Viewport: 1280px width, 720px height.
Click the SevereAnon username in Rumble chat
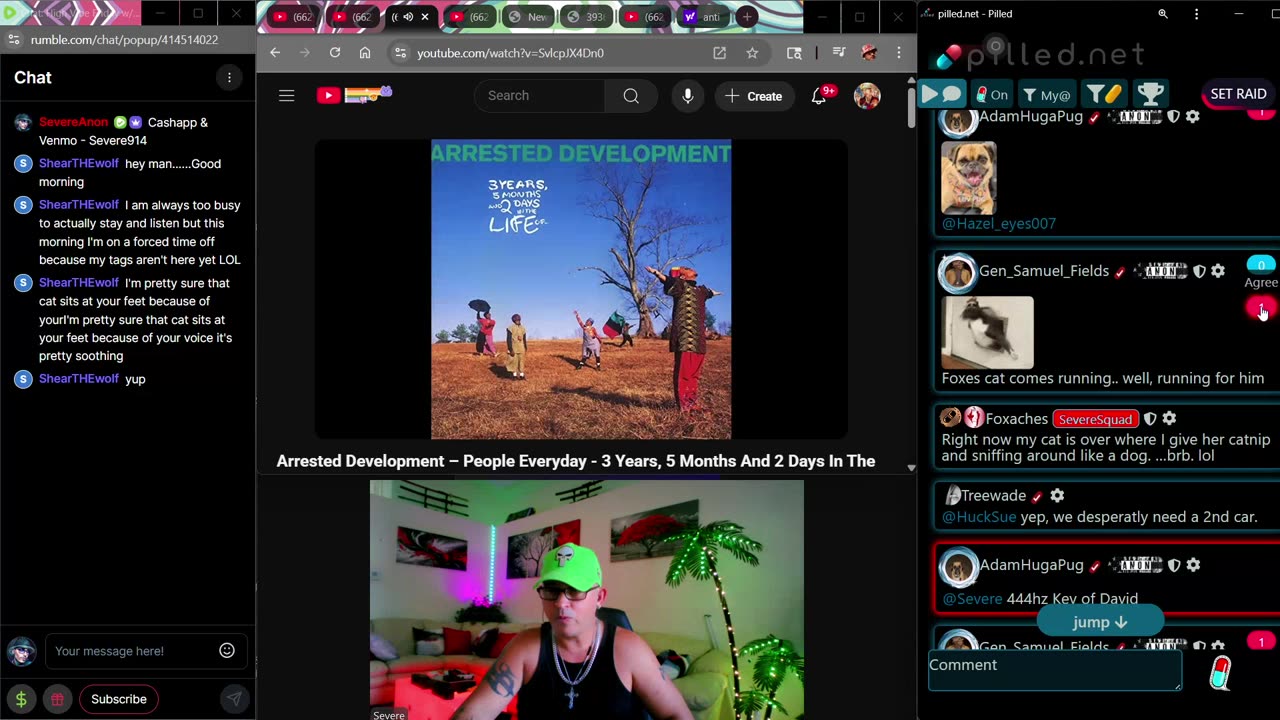[73, 123]
